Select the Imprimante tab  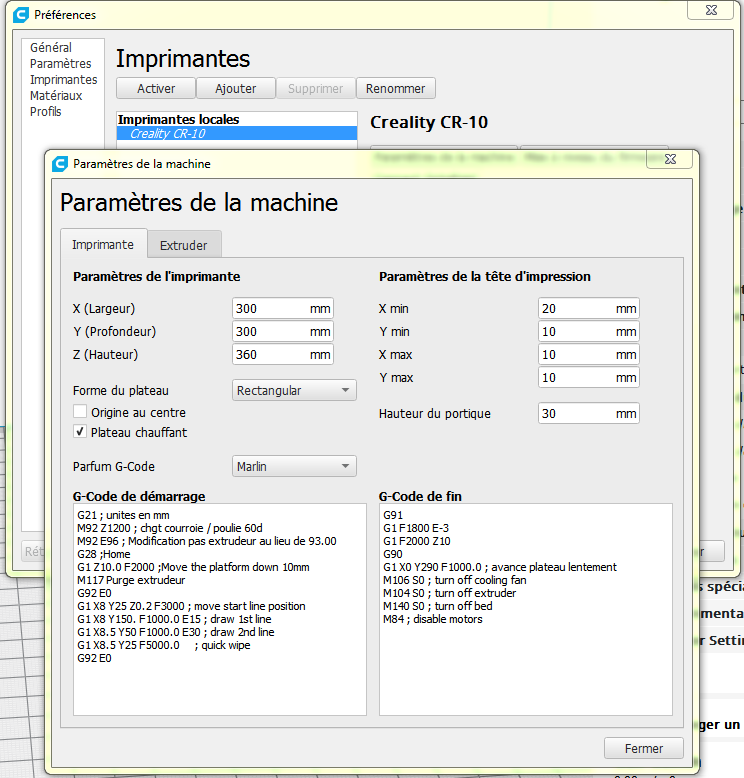(x=103, y=244)
